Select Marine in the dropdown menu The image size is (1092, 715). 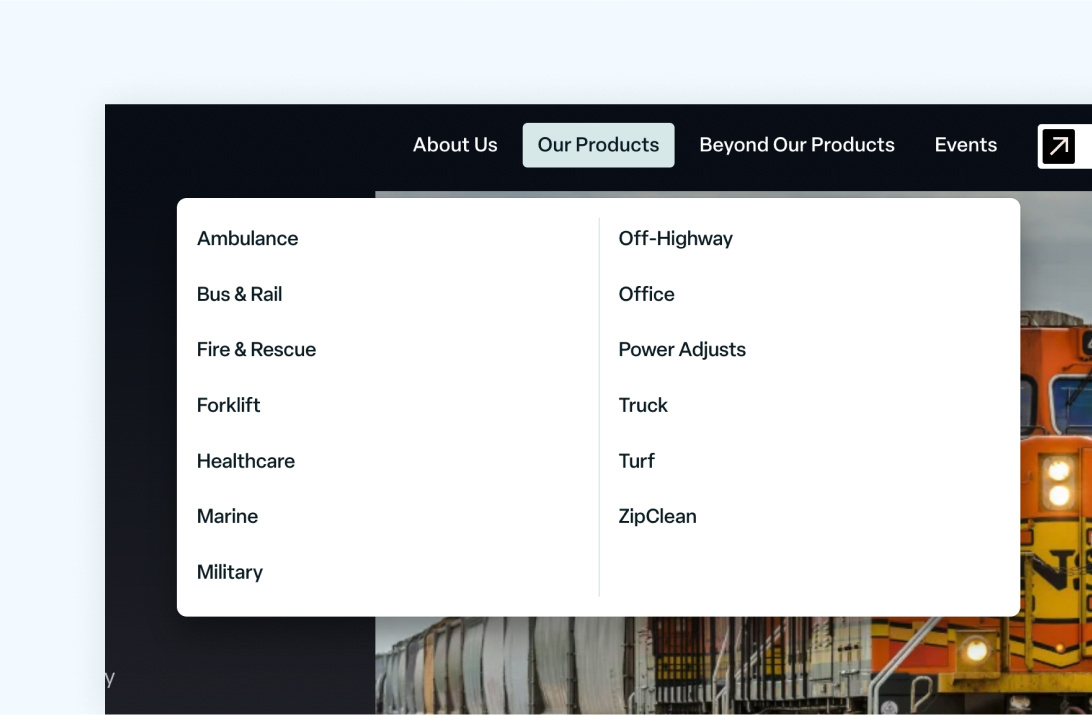(227, 516)
